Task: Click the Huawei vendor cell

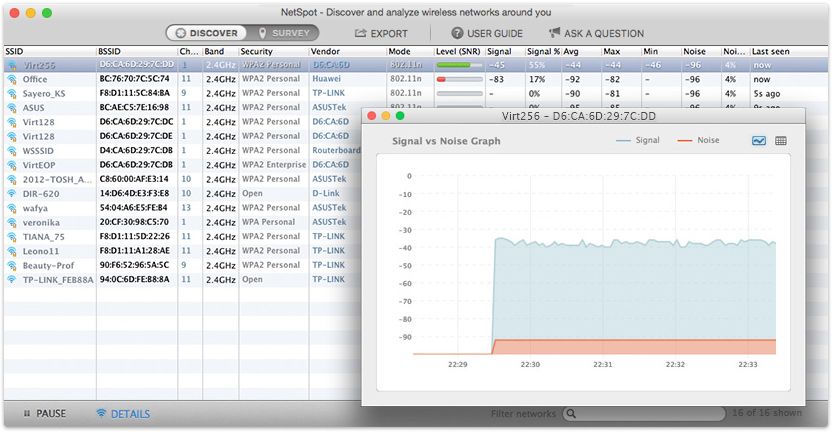Action: click(x=326, y=79)
